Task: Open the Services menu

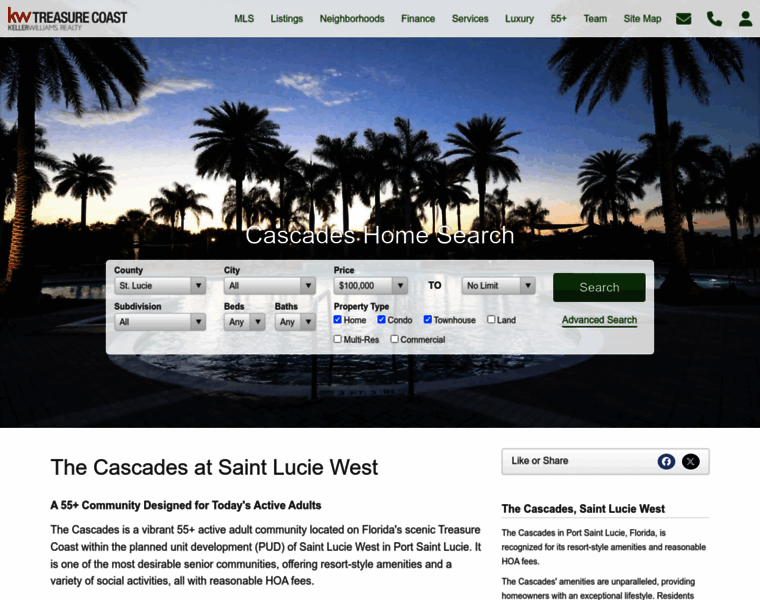Action: click(470, 19)
